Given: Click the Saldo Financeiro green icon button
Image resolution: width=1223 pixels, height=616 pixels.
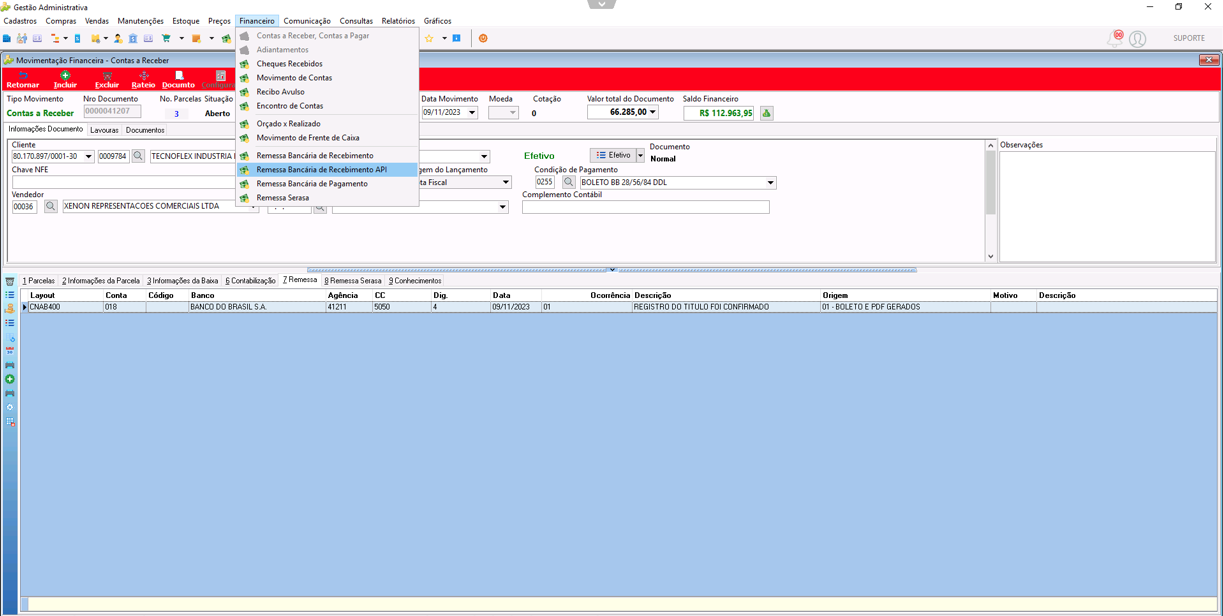Looking at the screenshot, I should click(x=767, y=113).
